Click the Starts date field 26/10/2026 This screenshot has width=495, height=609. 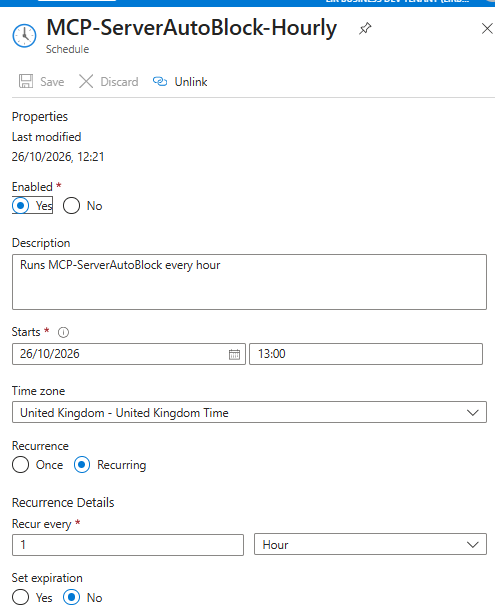(129, 354)
